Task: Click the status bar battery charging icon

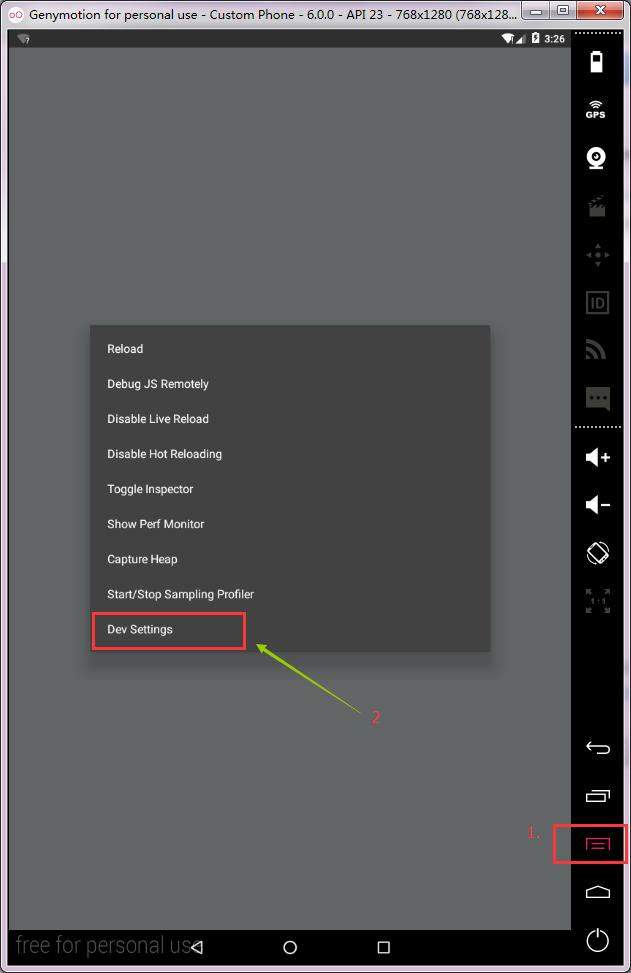Action: (x=535, y=38)
